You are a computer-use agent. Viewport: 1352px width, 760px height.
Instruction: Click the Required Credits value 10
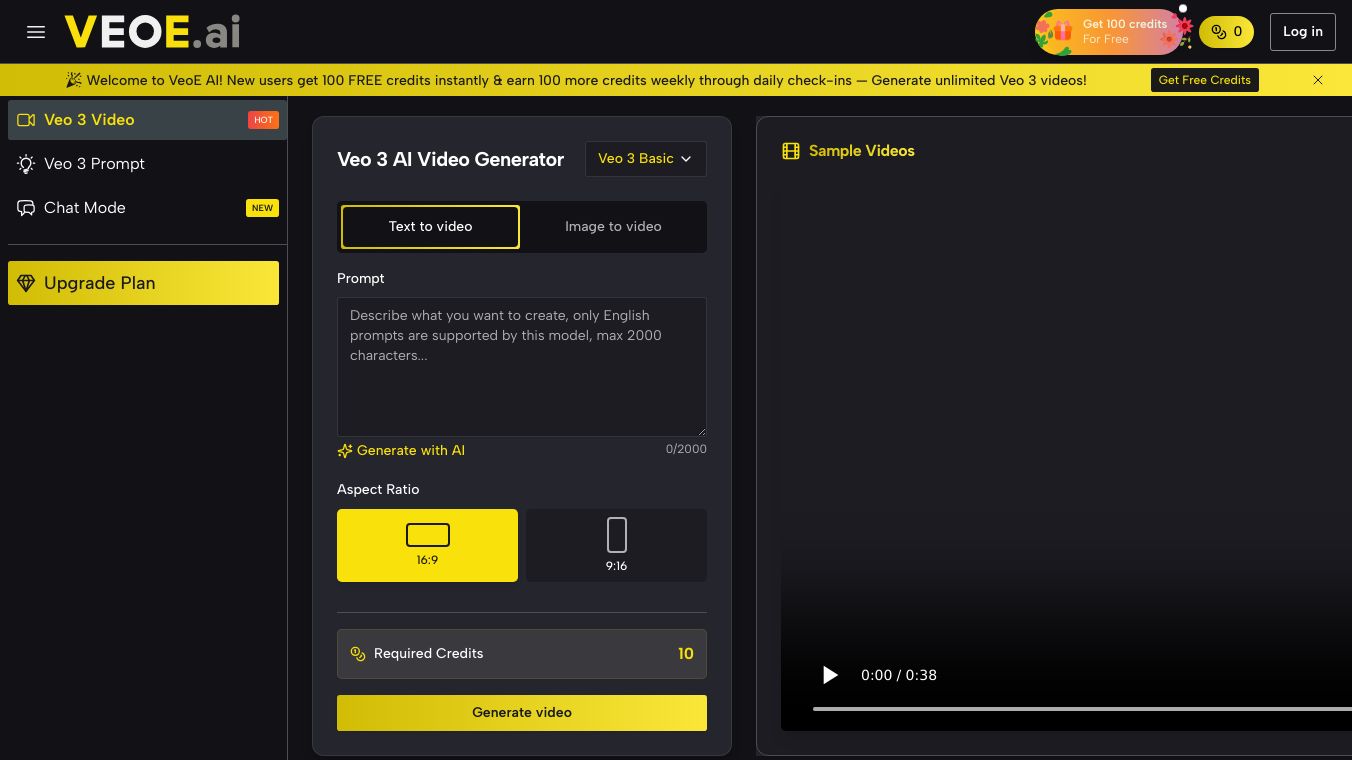[686, 654]
